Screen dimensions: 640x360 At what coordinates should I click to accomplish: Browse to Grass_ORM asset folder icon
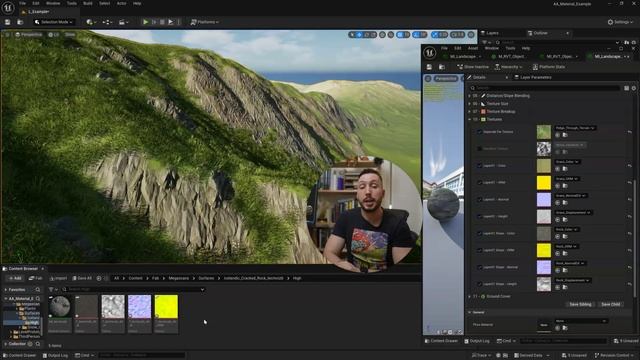tap(565, 186)
